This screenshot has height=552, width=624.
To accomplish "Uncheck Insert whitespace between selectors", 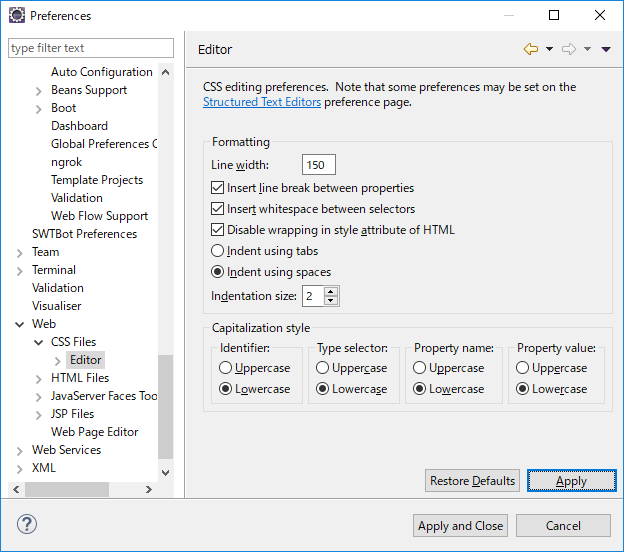I will click(x=218, y=209).
